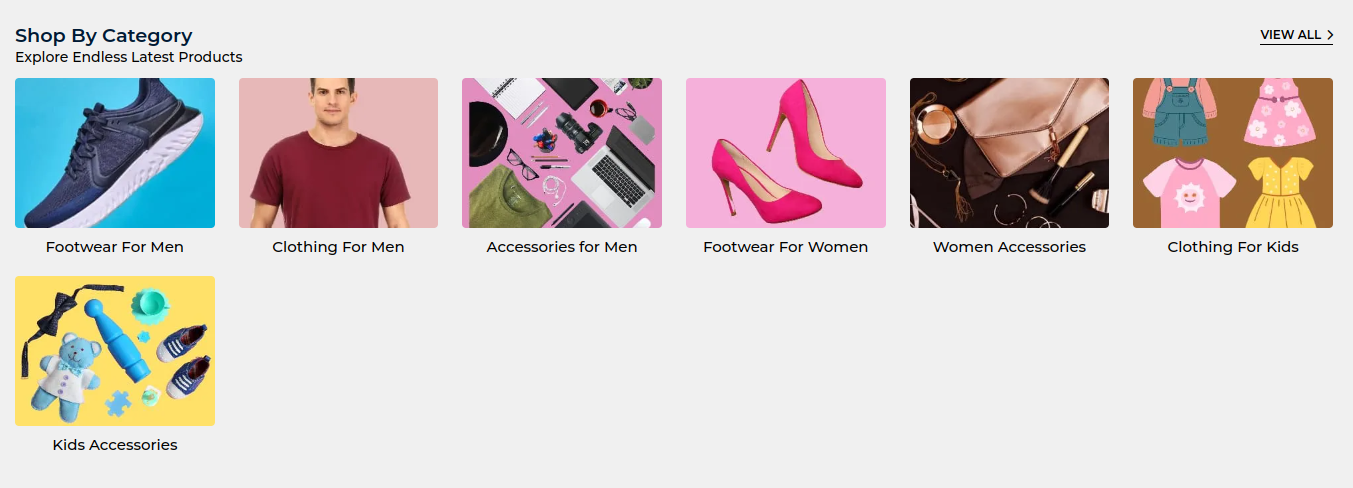Select the Accessories for Men label

point(562,247)
